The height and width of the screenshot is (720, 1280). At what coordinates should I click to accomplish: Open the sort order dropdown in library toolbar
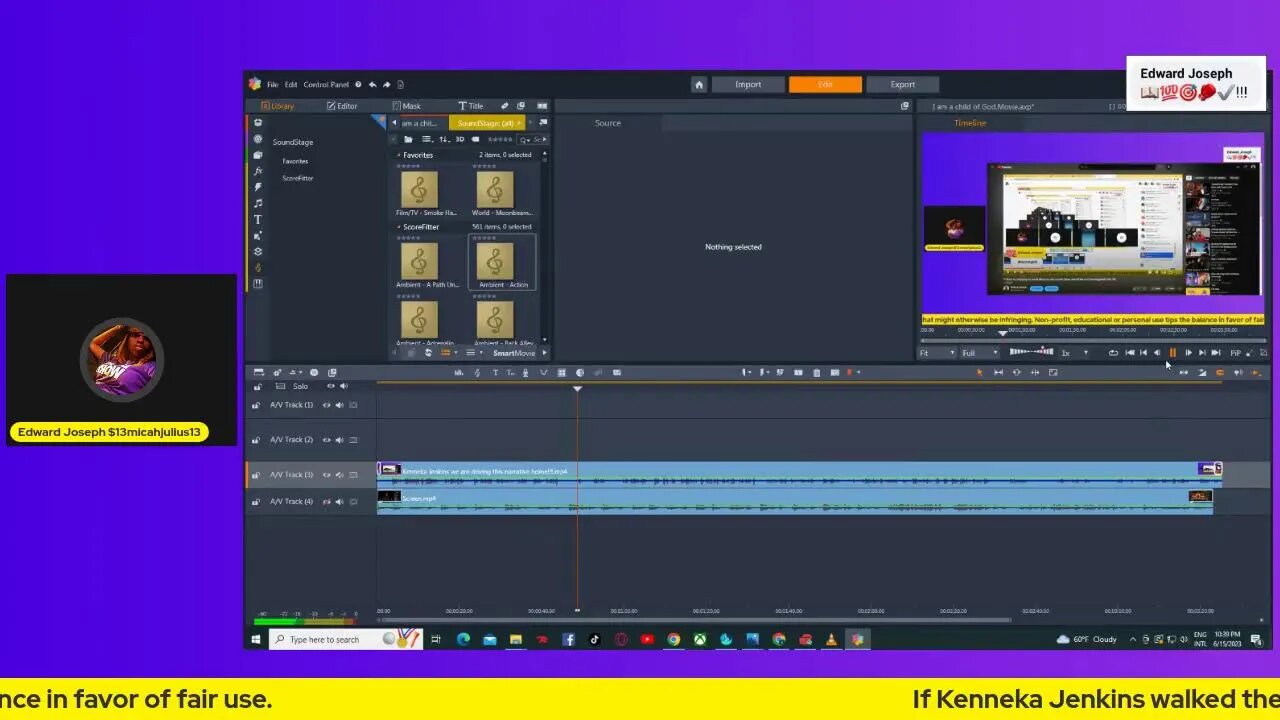pos(445,139)
